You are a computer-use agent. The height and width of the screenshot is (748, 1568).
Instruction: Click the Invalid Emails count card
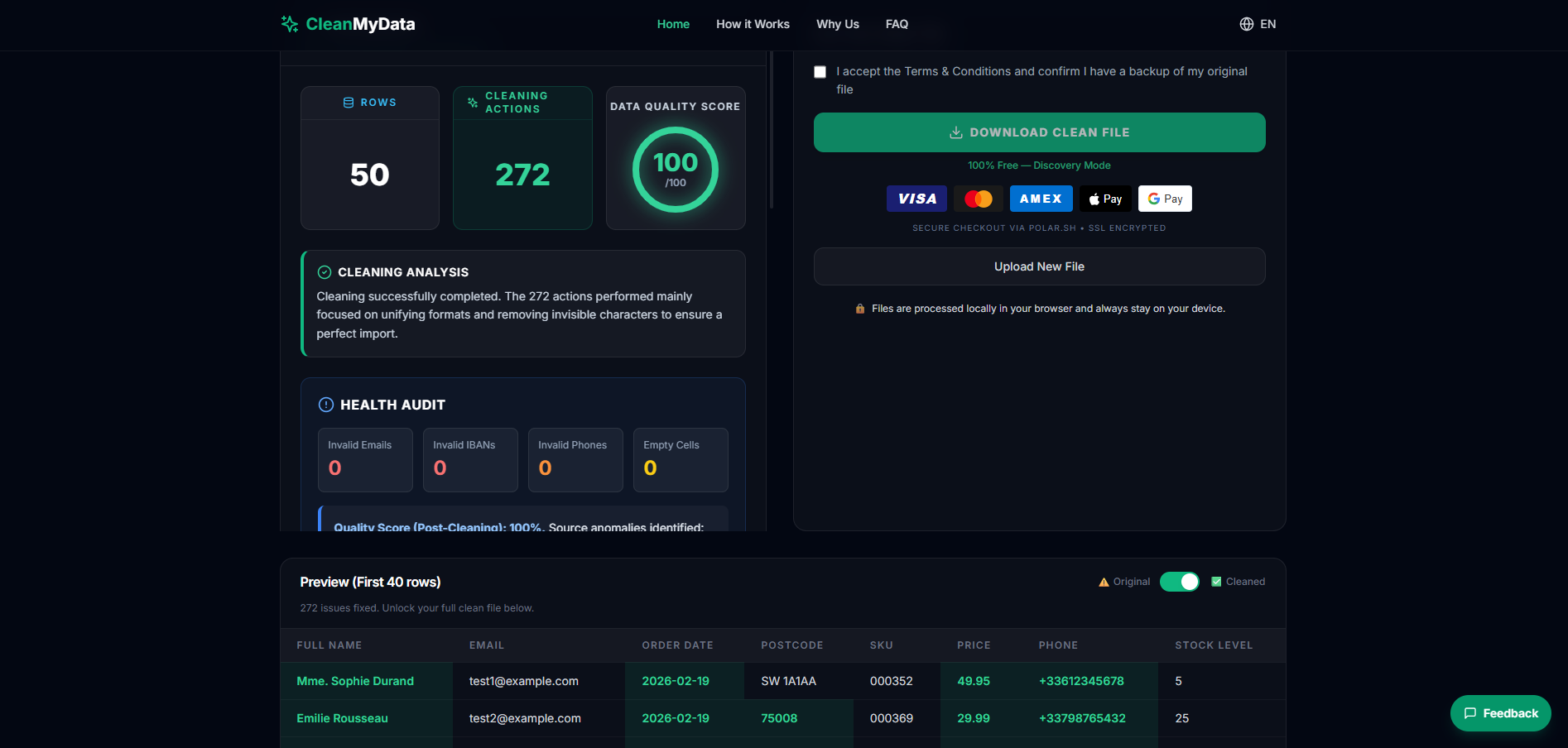tap(365, 460)
